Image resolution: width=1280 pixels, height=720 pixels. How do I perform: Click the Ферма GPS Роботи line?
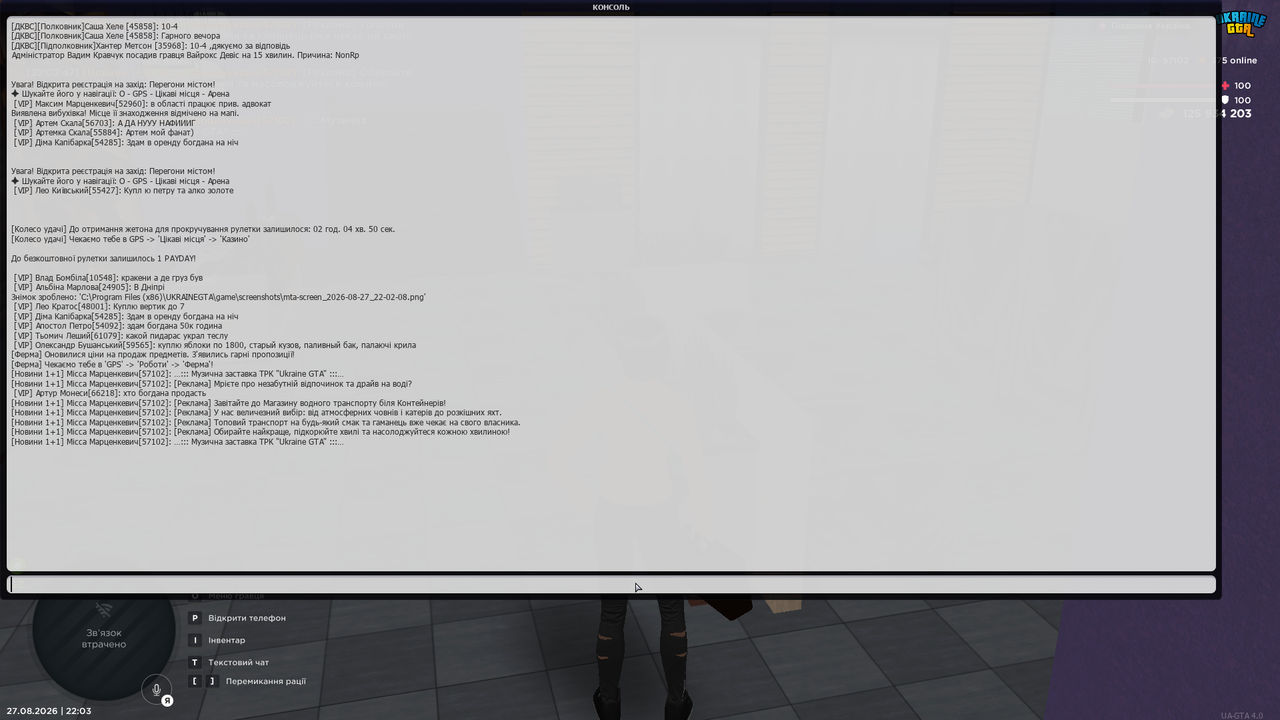coord(112,365)
